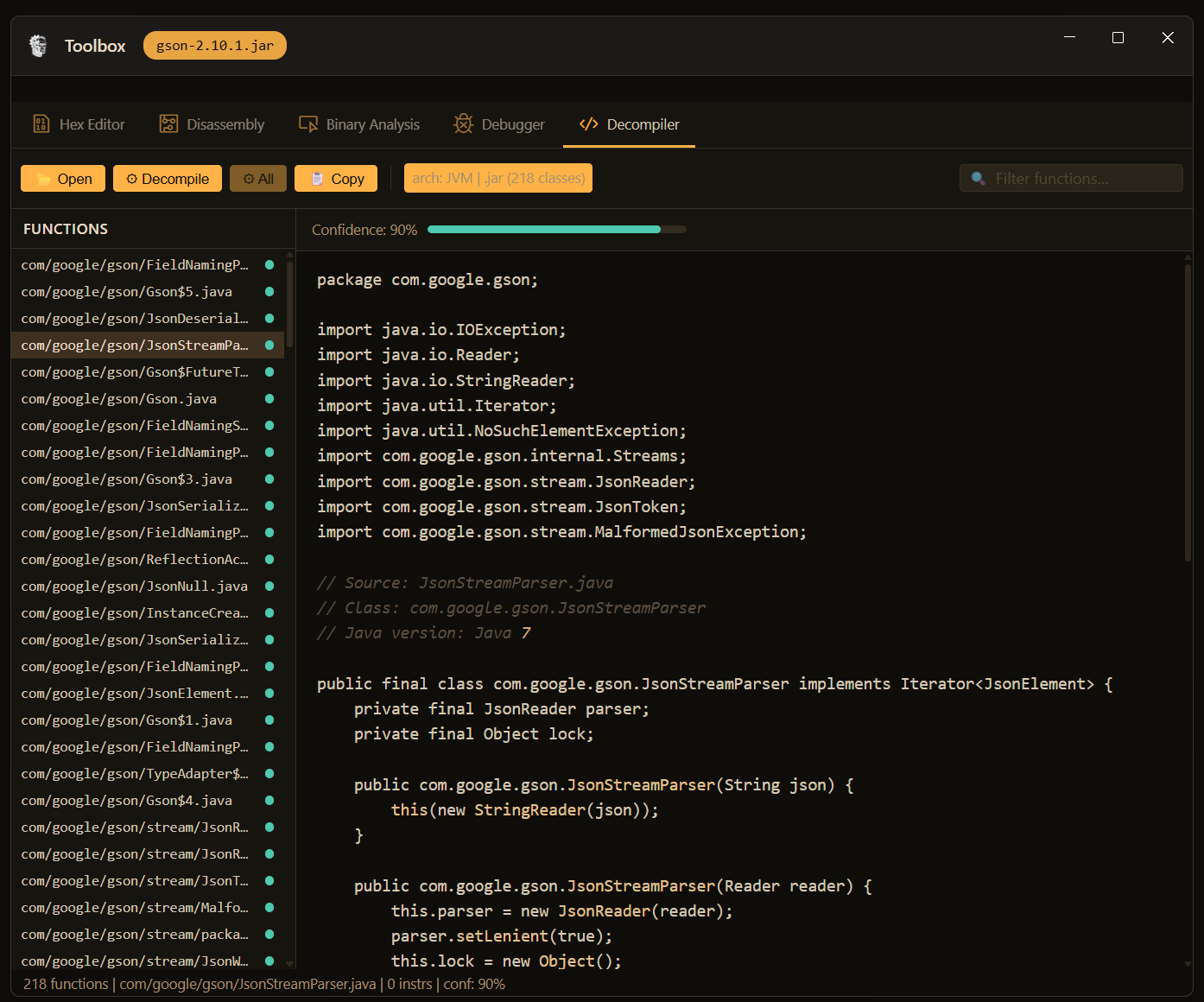The height and width of the screenshot is (1002, 1204).
Task: Select the highlighted JsonStreamPa… entry
Action: point(148,346)
